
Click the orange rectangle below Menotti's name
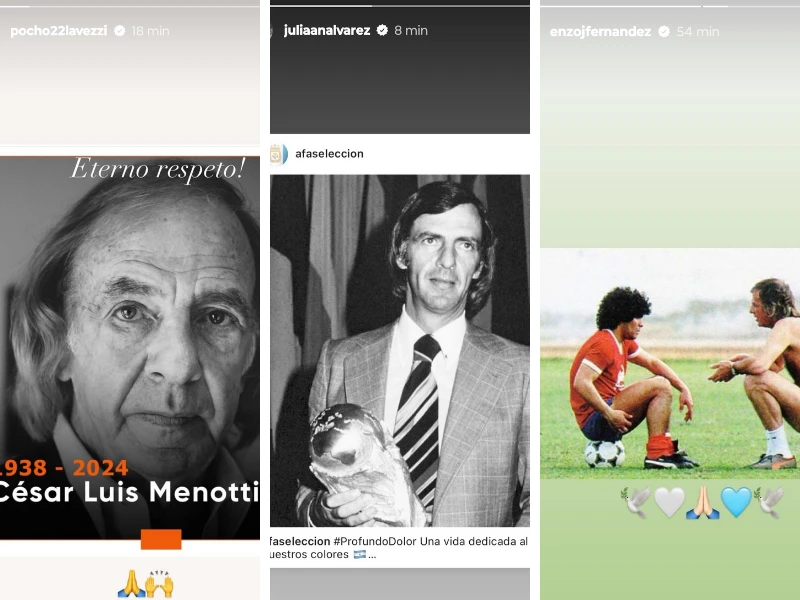pyautogui.click(x=161, y=539)
